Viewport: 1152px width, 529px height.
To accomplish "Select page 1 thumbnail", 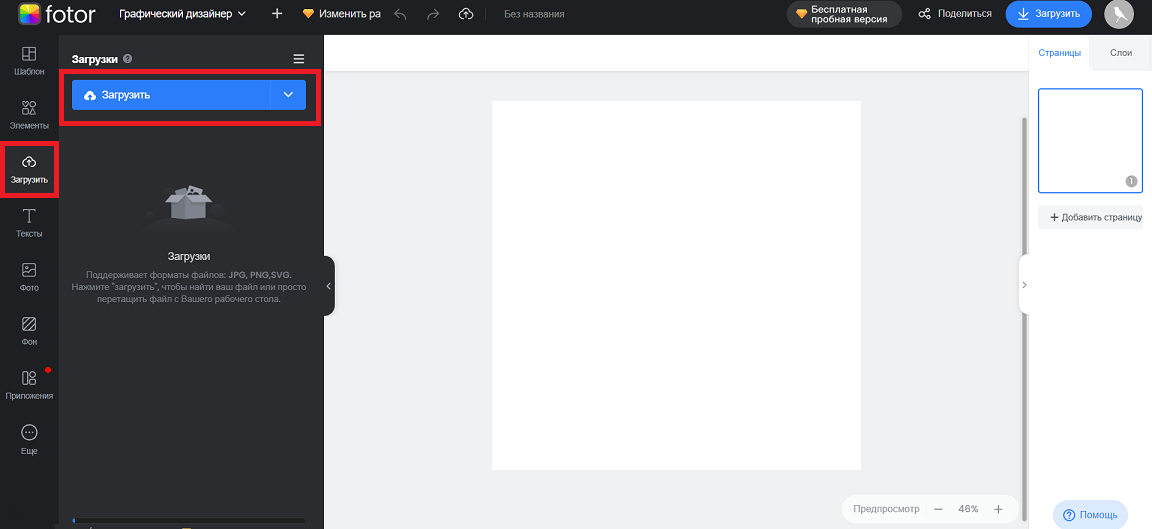I will click(1090, 140).
